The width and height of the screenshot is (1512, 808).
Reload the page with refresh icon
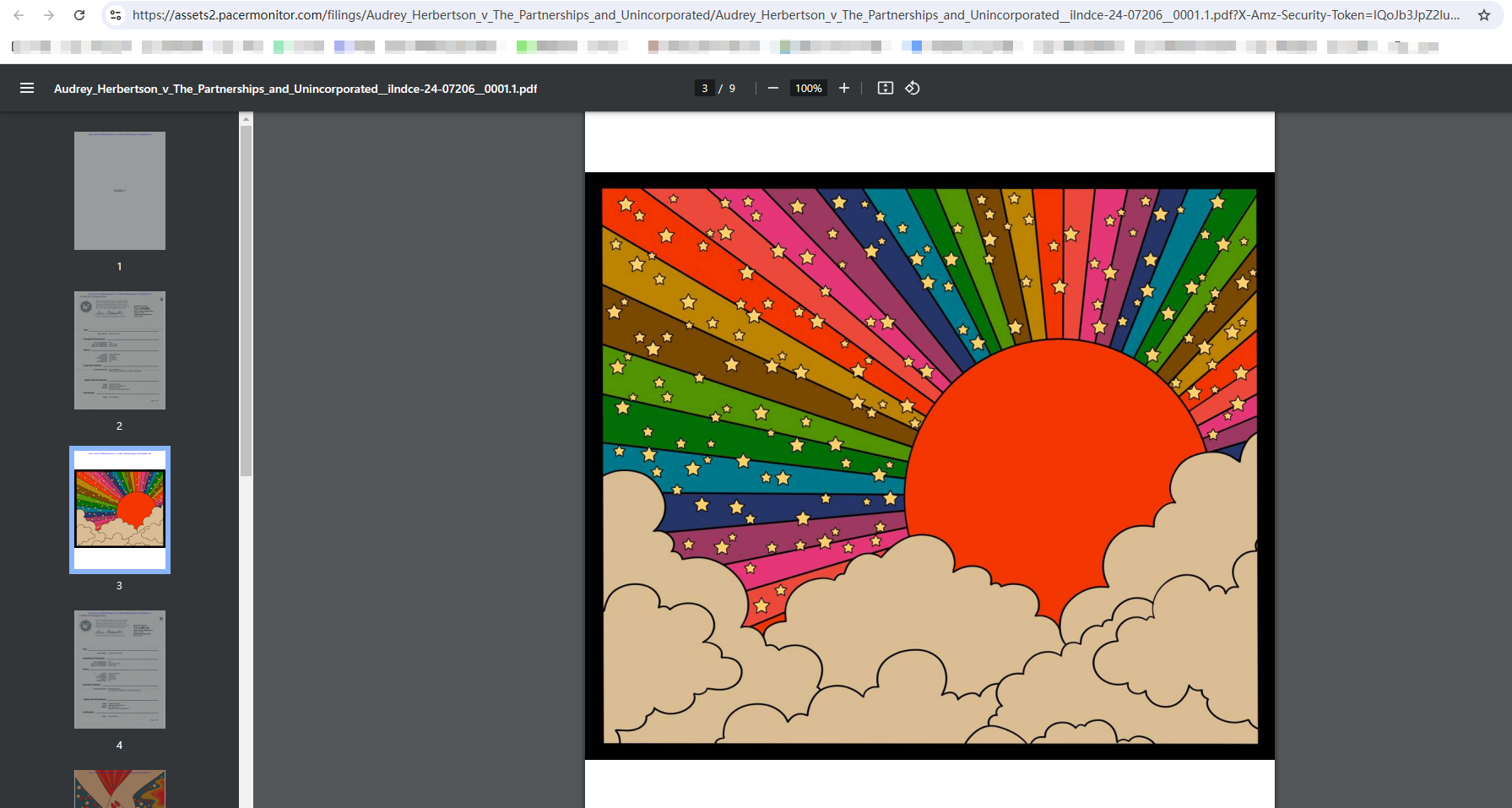point(79,15)
